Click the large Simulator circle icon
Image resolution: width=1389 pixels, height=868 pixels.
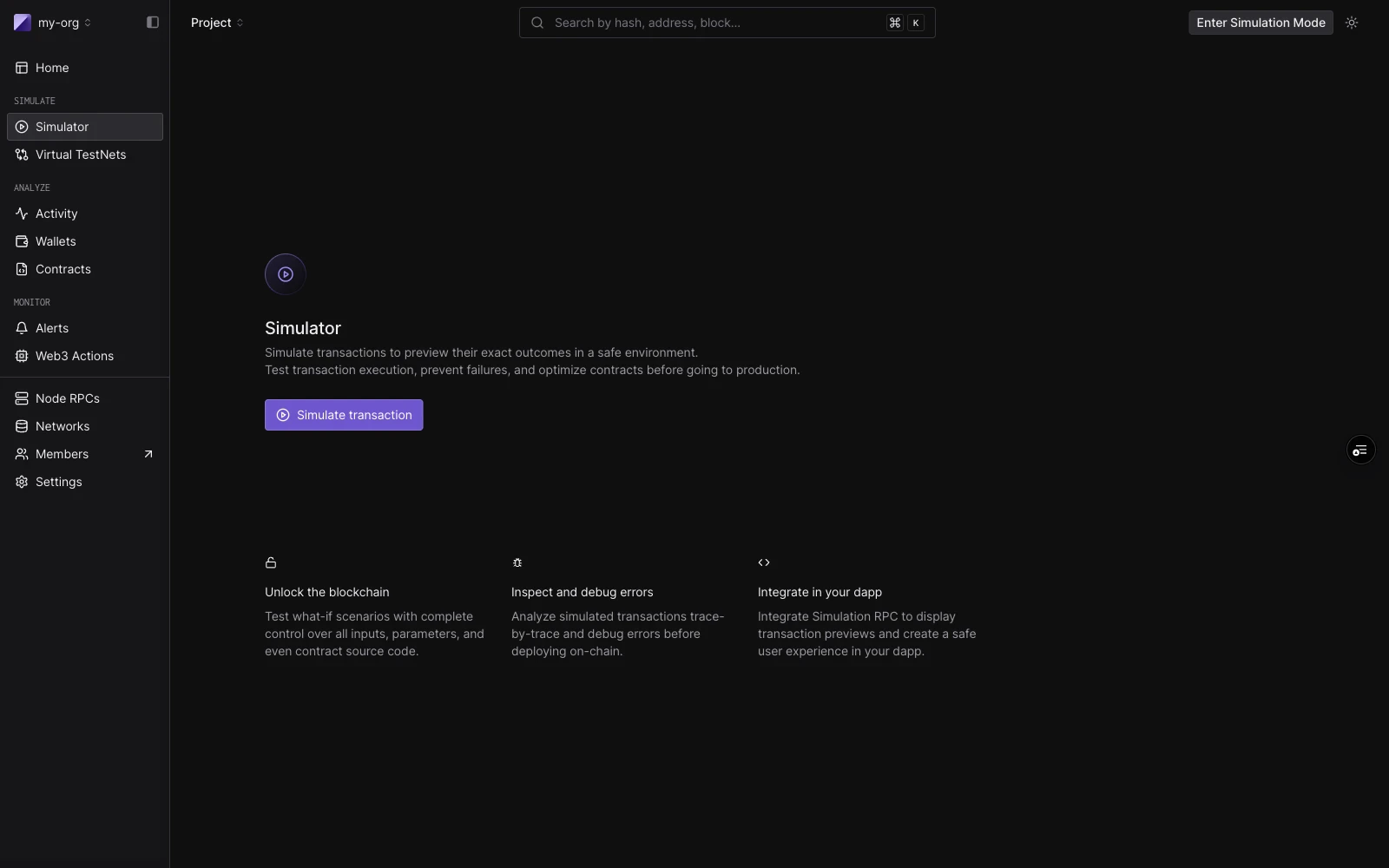pos(286,274)
